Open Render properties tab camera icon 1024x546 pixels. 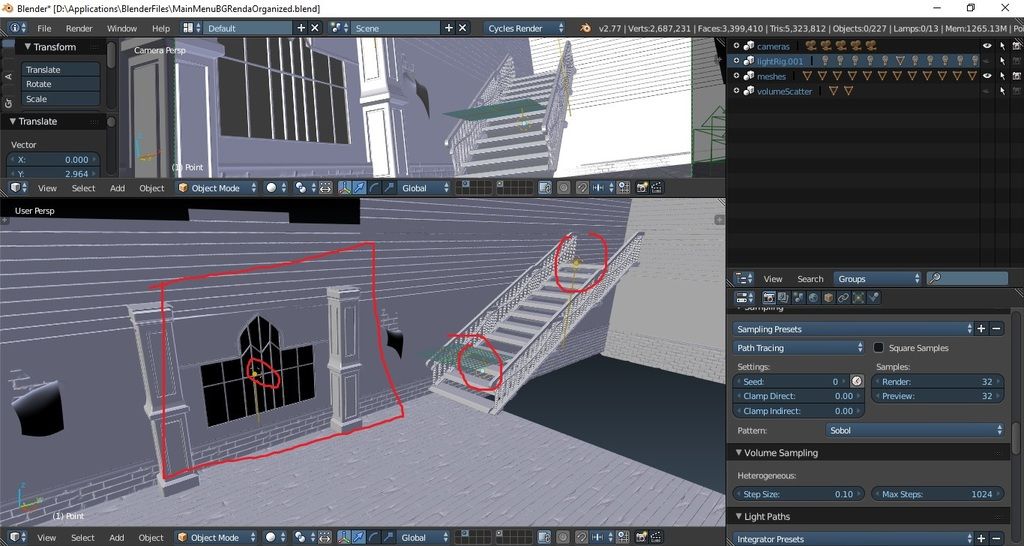769,297
